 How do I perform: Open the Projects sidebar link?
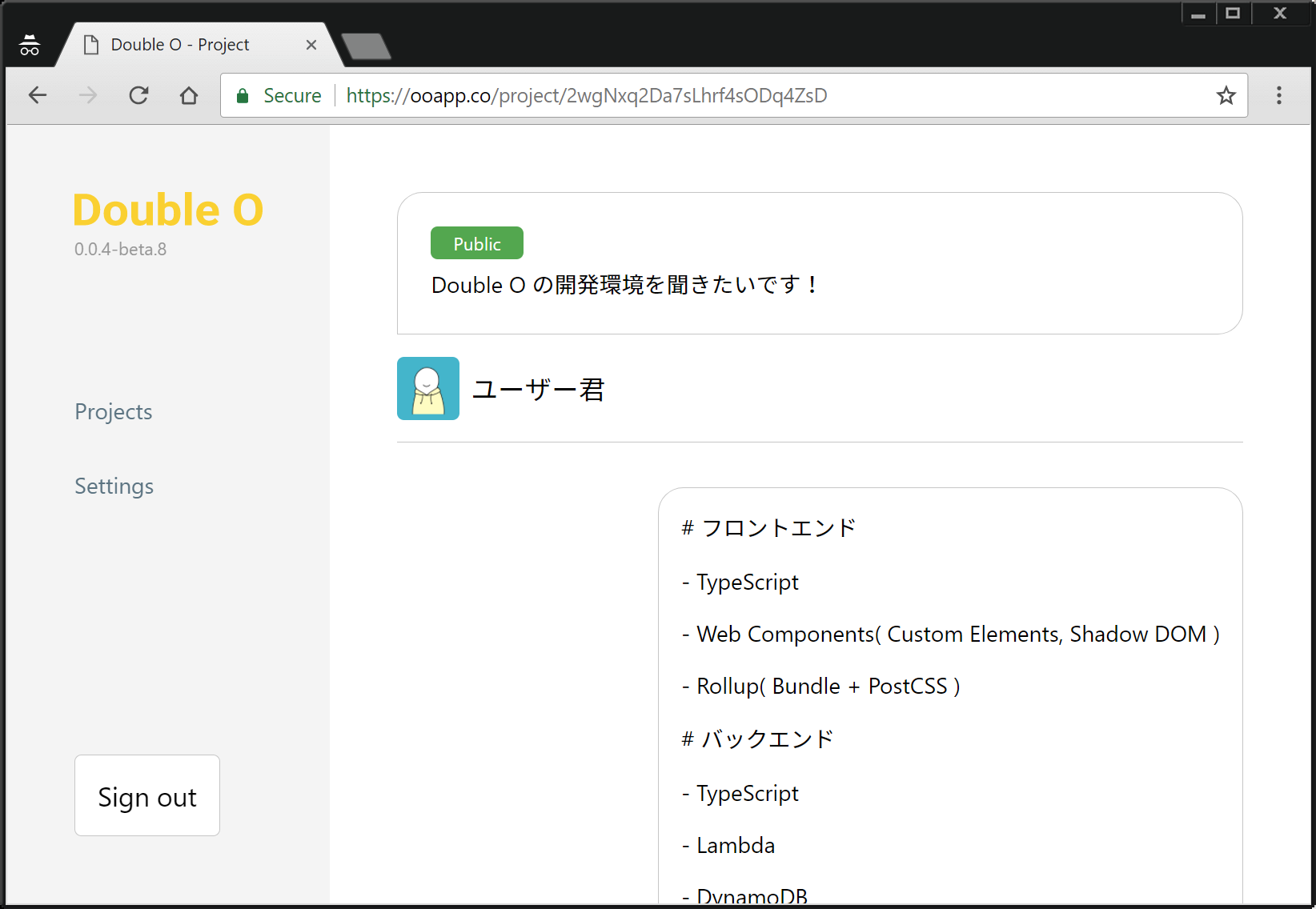(113, 411)
